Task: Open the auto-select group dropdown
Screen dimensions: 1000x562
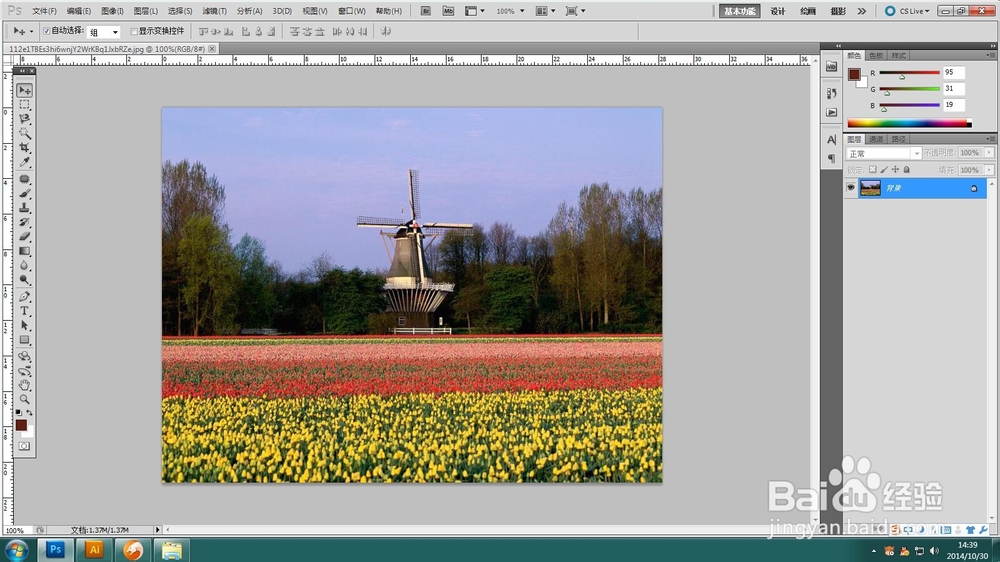Action: [x=104, y=32]
